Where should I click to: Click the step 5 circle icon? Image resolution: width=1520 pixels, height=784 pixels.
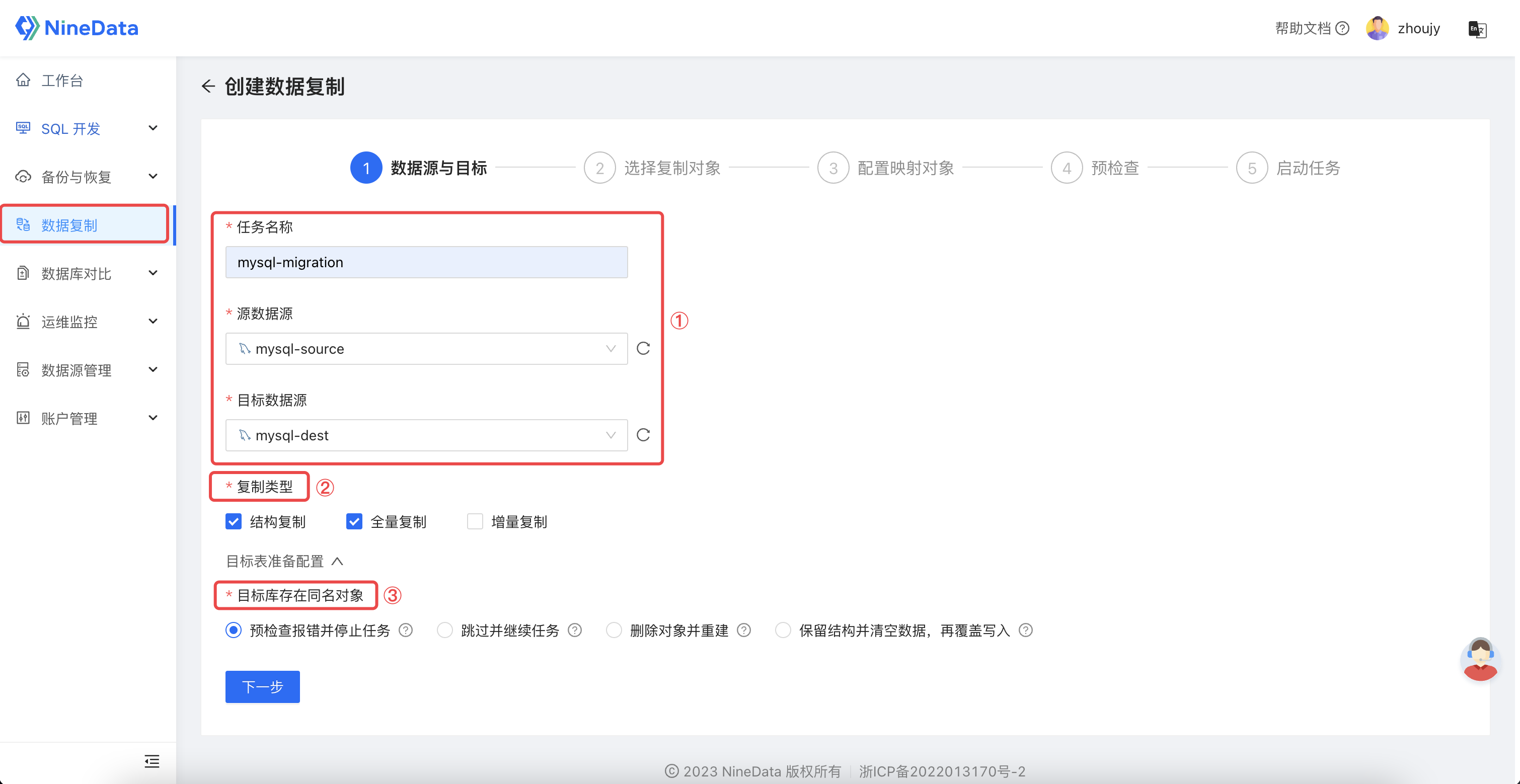point(1252,168)
